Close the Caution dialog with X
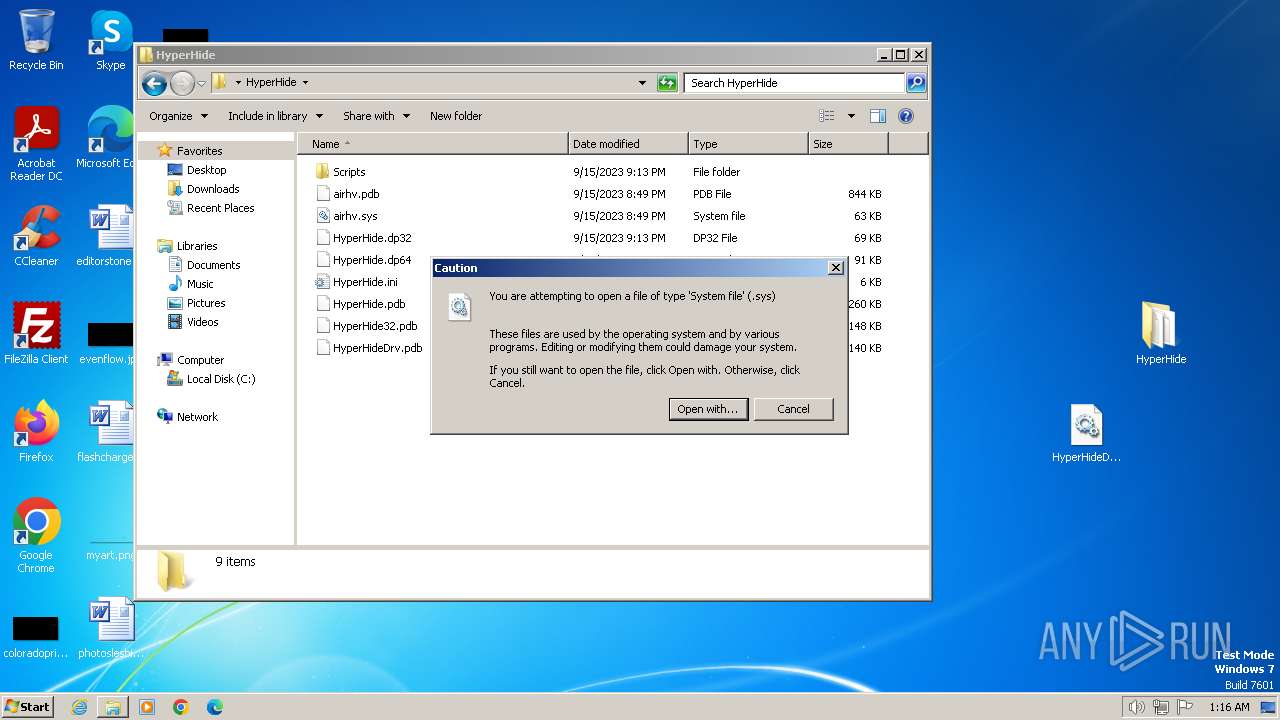The height and width of the screenshot is (720, 1280). pos(836,268)
